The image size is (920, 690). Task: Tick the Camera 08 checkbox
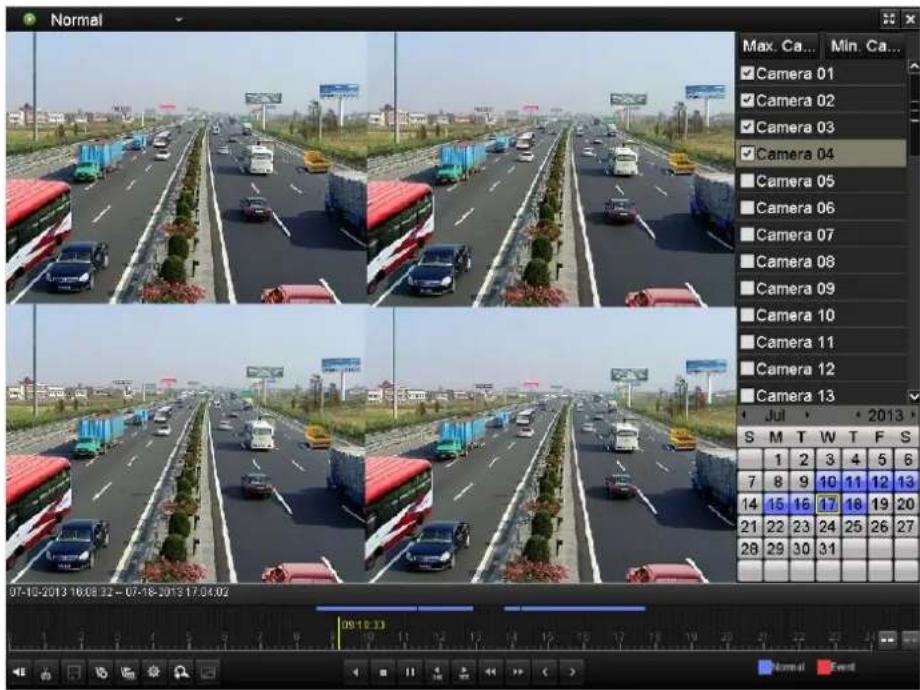point(747,261)
